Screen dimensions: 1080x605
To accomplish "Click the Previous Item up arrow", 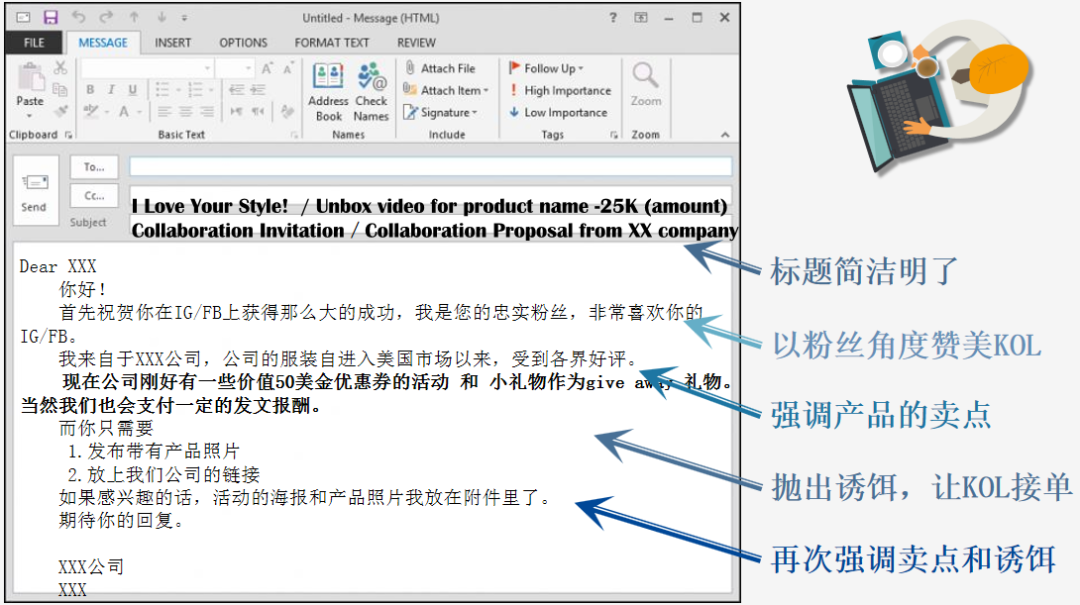I will click(x=134, y=17).
